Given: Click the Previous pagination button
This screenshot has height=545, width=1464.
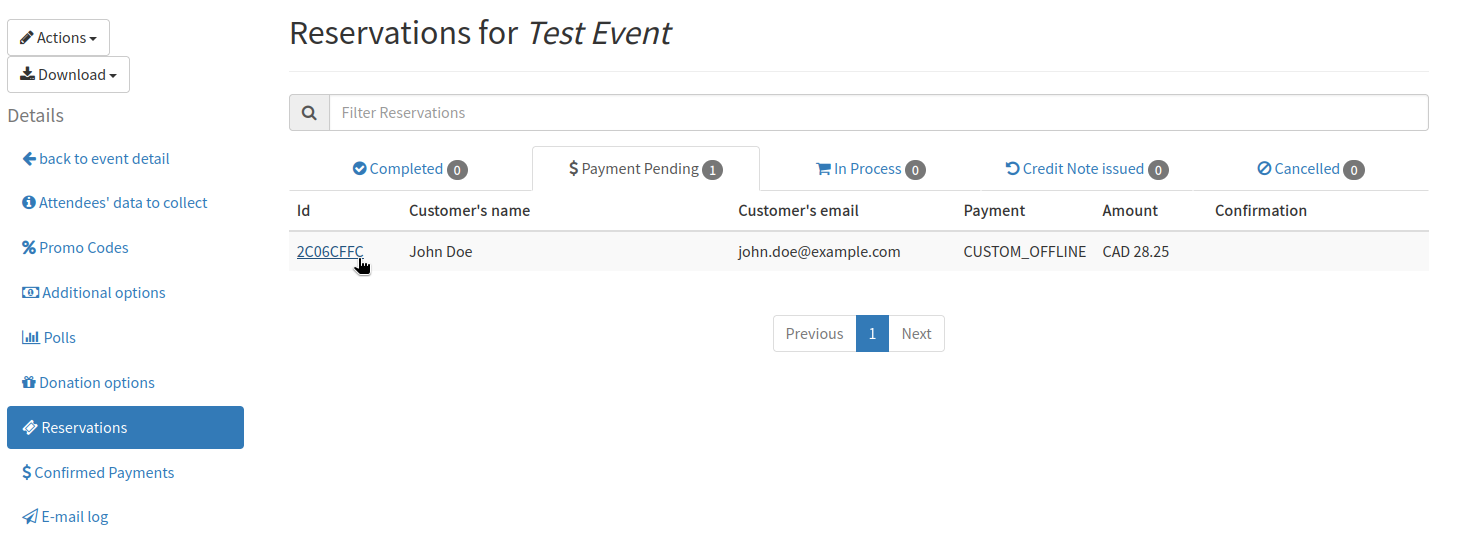Looking at the screenshot, I should 814,333.
